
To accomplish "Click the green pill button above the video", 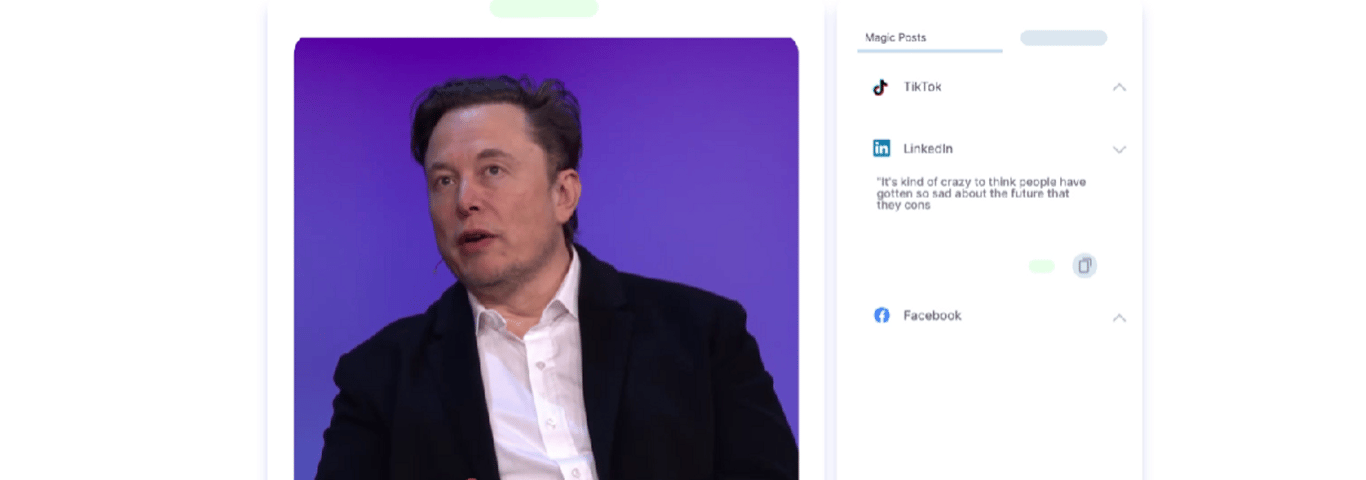I will (x=544, y=8).
